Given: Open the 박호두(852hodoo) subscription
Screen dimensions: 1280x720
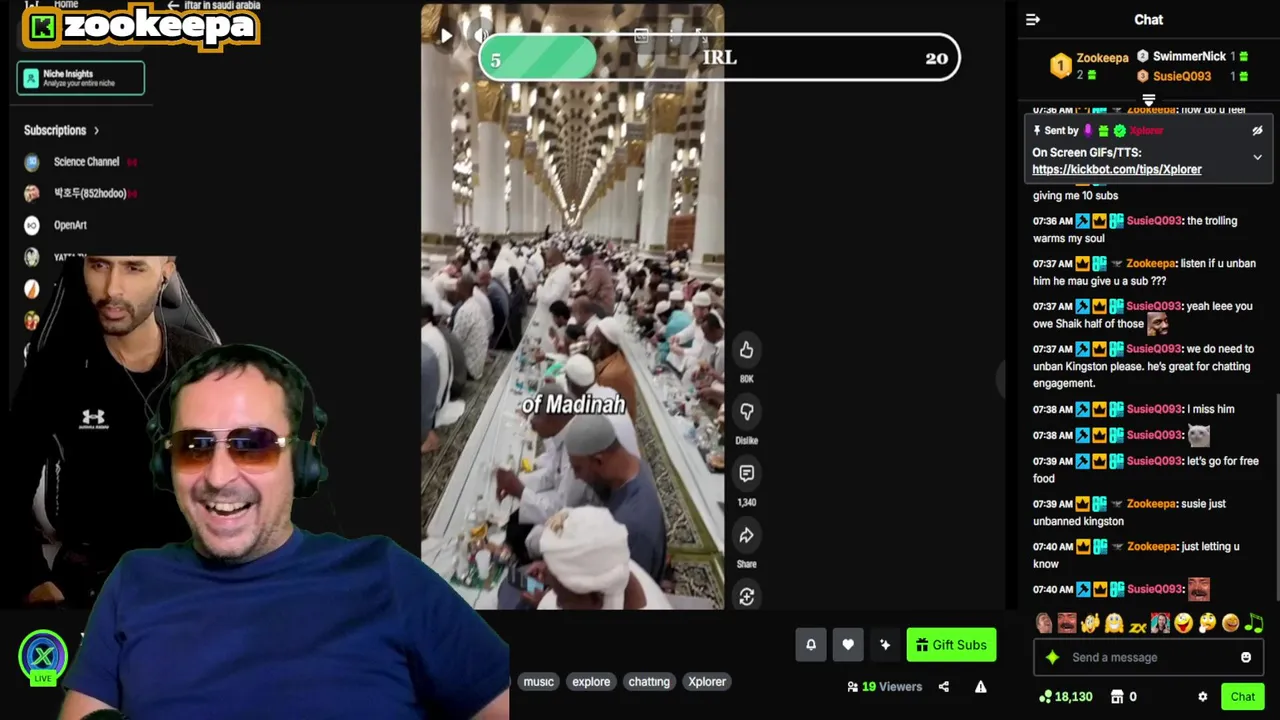Looking at the screenshot, I should [x=90, y=194].
